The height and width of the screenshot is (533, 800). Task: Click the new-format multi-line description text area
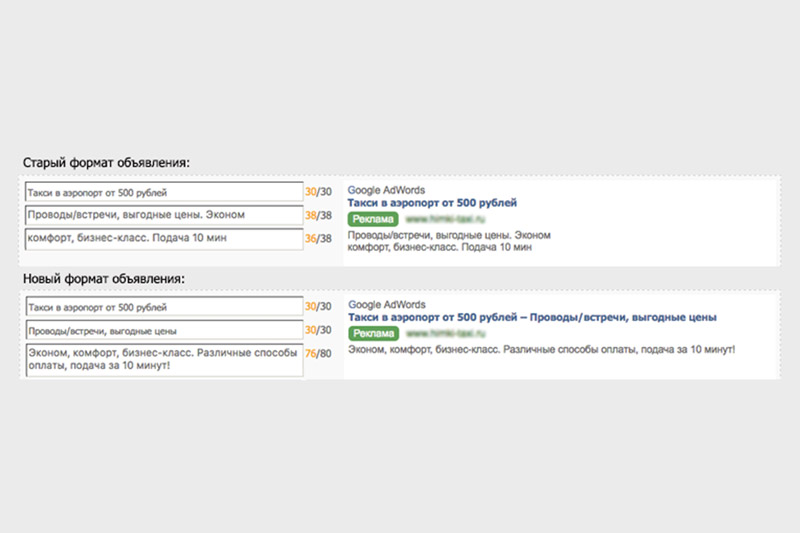(163, 360)
